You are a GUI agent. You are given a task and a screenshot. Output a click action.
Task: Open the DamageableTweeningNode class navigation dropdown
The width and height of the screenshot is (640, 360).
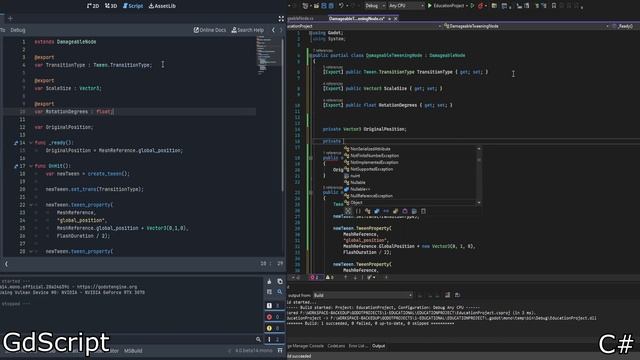pyautogui.click(x=527, y=26)
